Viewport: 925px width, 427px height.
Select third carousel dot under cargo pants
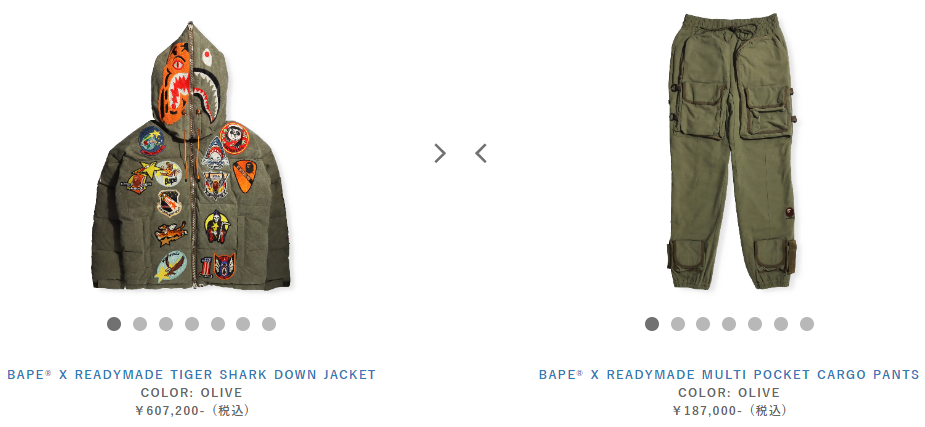tap(703, 324)
